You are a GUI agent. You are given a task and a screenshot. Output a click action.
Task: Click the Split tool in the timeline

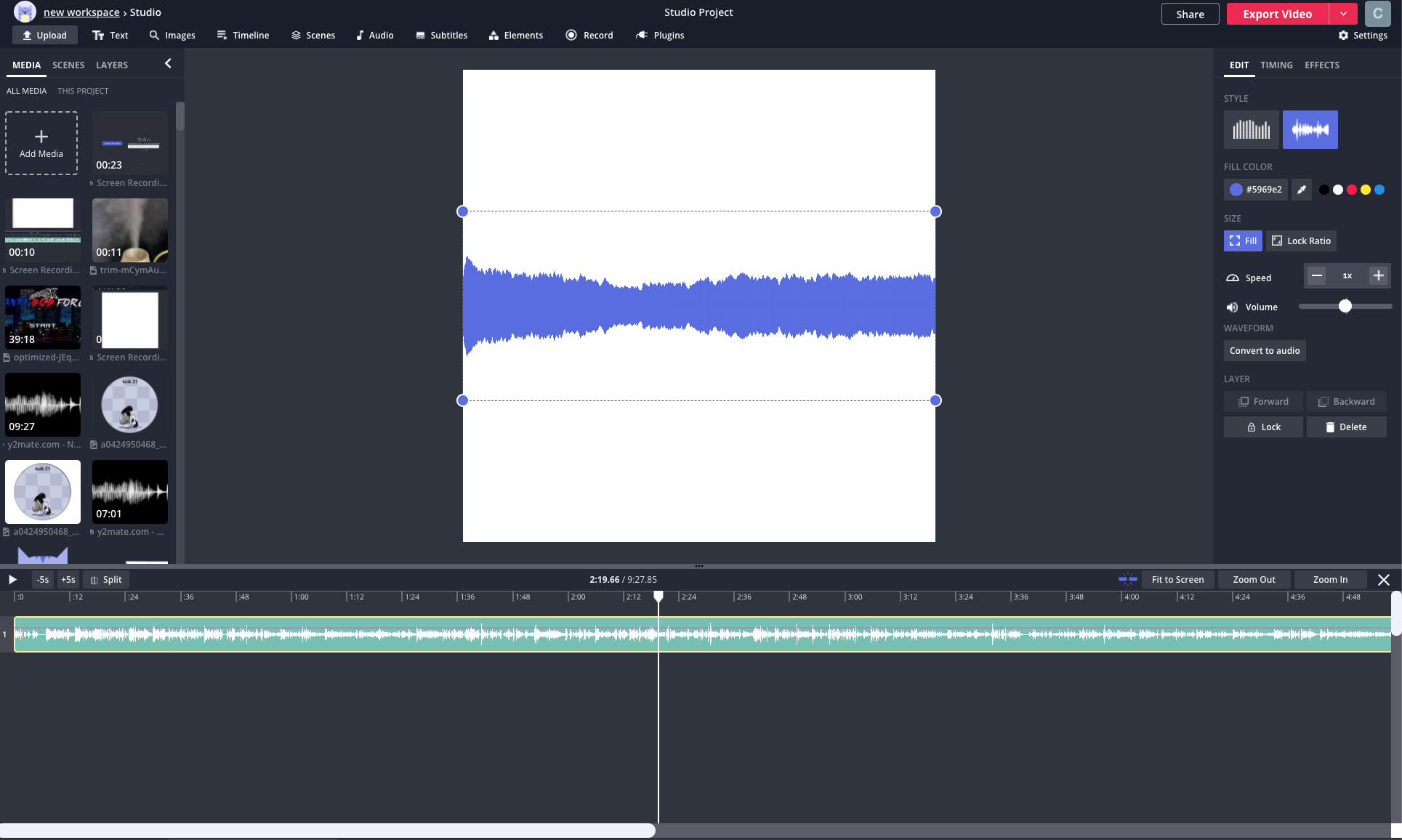pyautogui.click(x=105, y=579)
